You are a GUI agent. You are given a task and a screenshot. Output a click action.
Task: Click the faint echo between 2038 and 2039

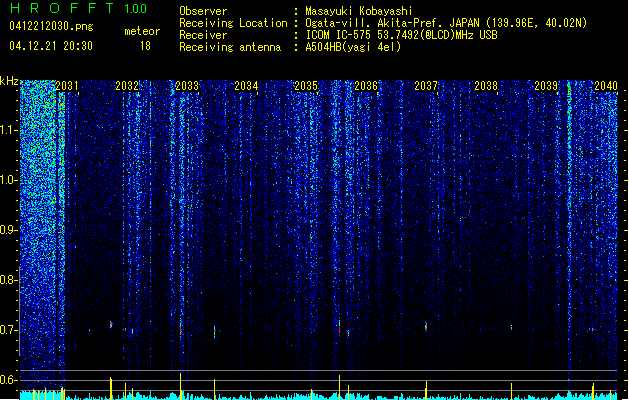(x=511, y=327)
